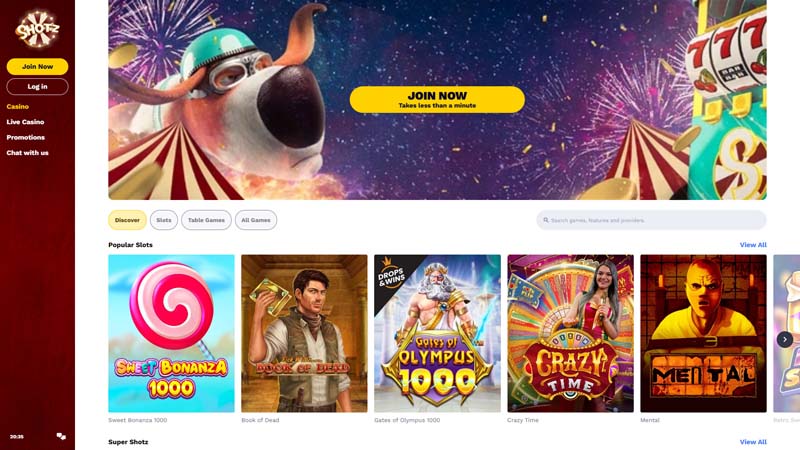Advance Popular Slots carousel with right arrow

tap(785, 339)
